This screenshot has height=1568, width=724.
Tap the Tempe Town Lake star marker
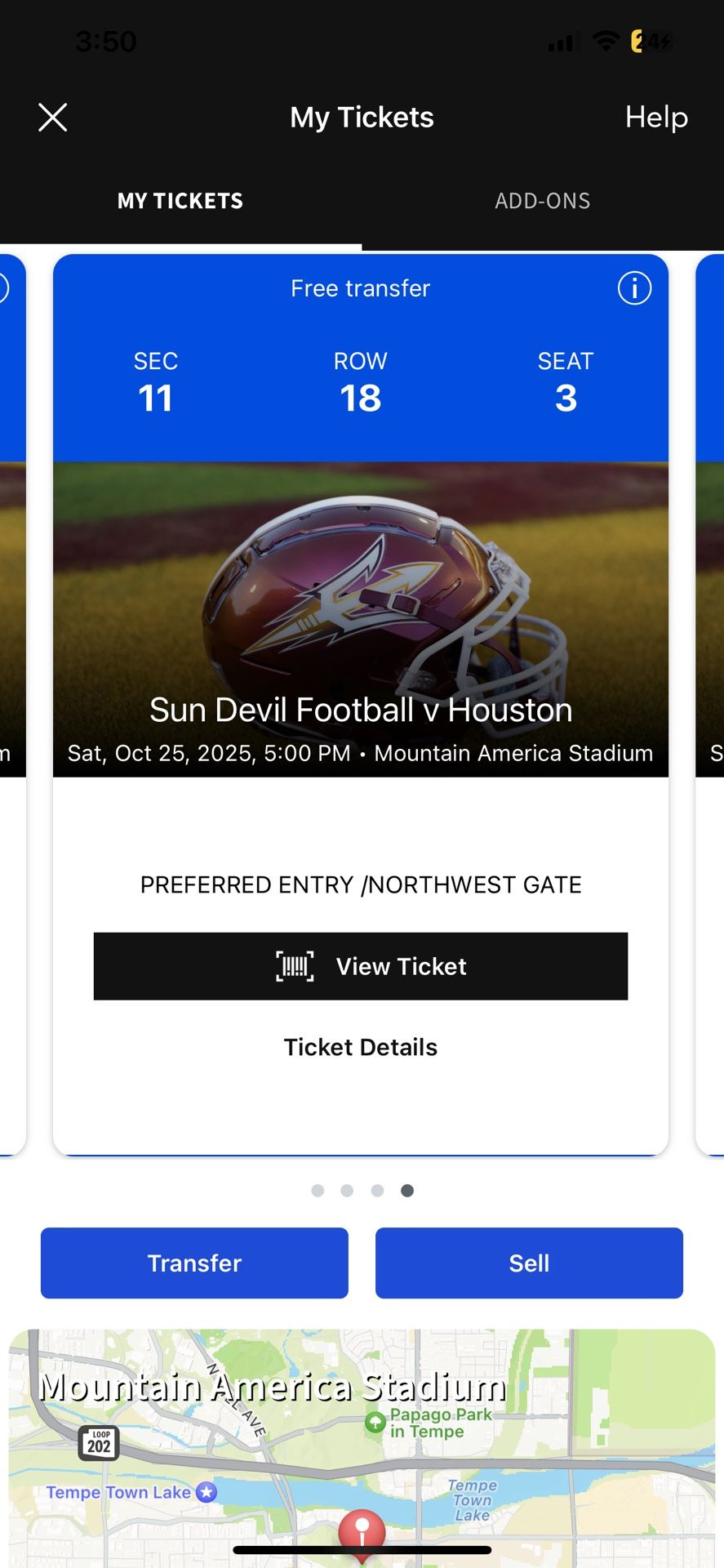207,1492
